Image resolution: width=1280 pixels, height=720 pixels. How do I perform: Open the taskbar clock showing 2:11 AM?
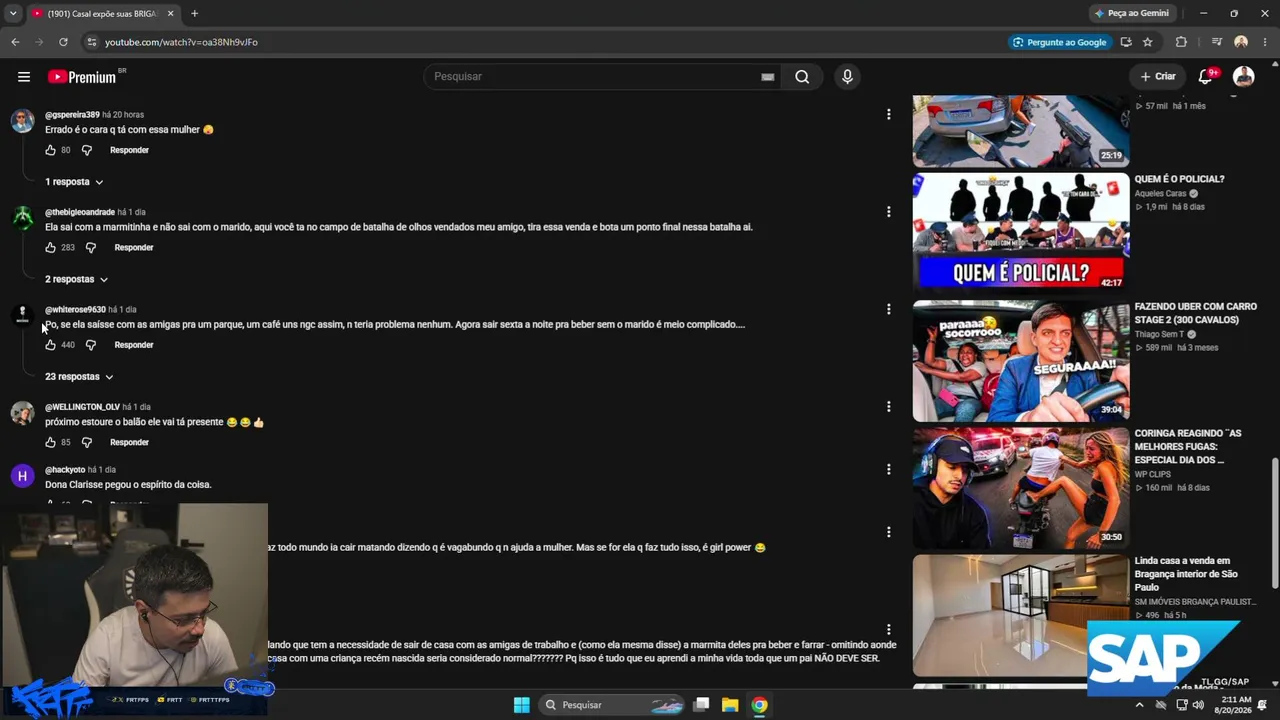coord(1236,705)
